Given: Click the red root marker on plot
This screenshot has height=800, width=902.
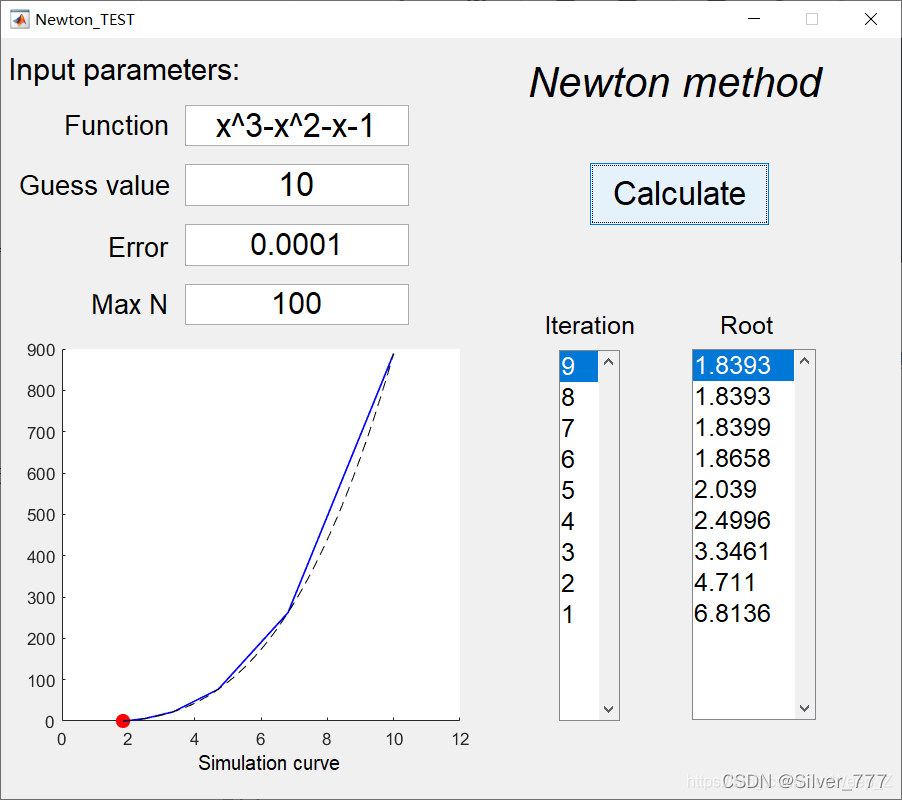Looking at the screenshot, I should click(123, 721).
